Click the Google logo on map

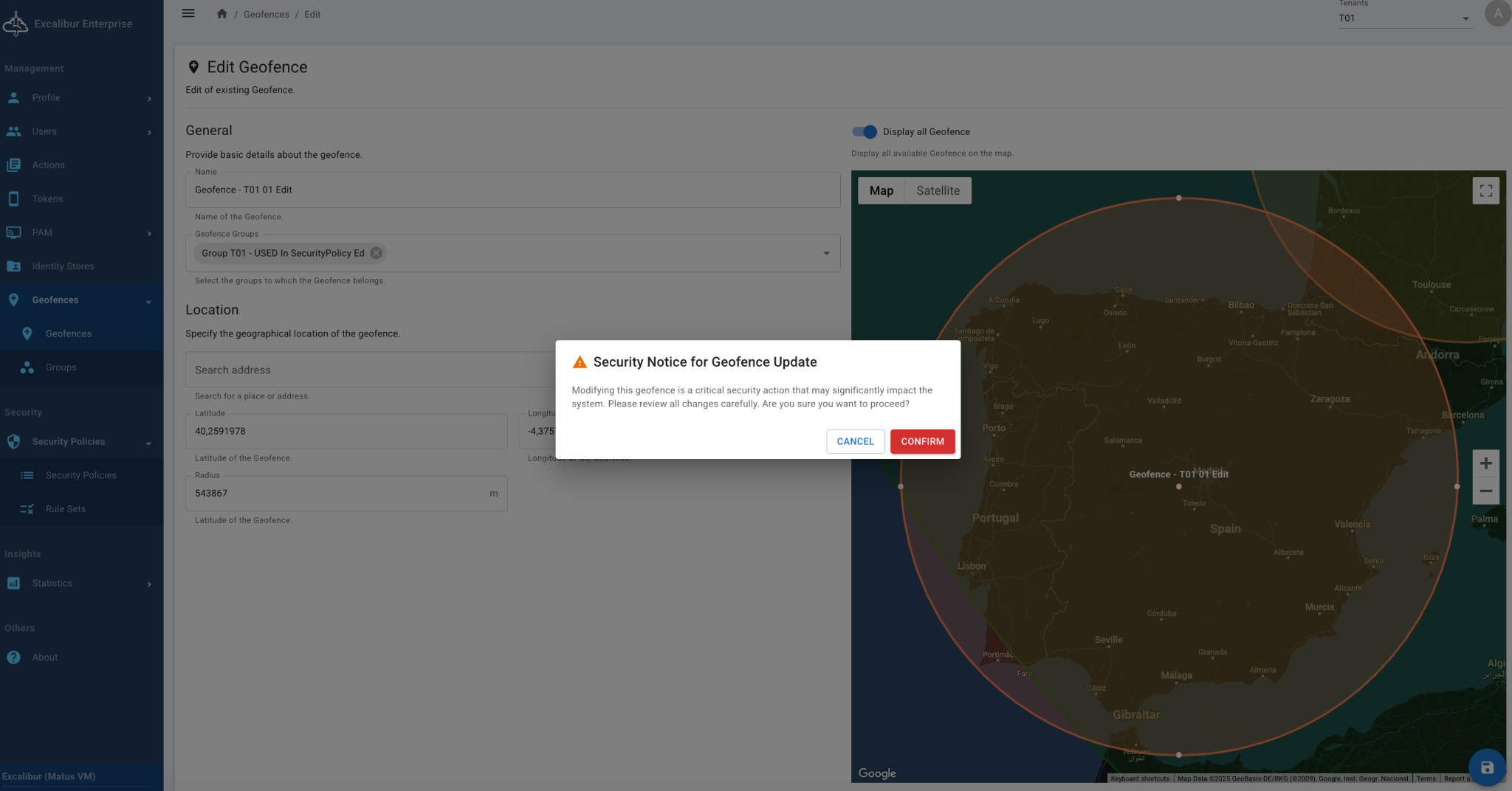click(877, 773)
